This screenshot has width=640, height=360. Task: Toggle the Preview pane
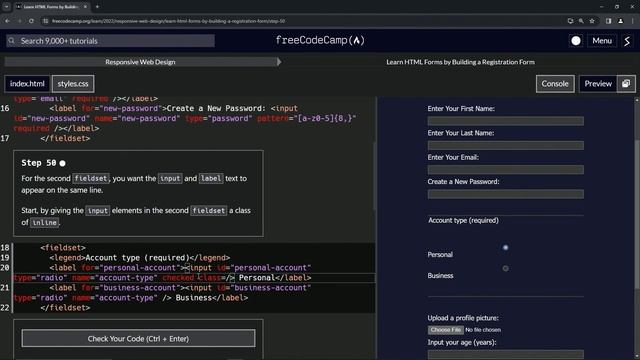598,84
